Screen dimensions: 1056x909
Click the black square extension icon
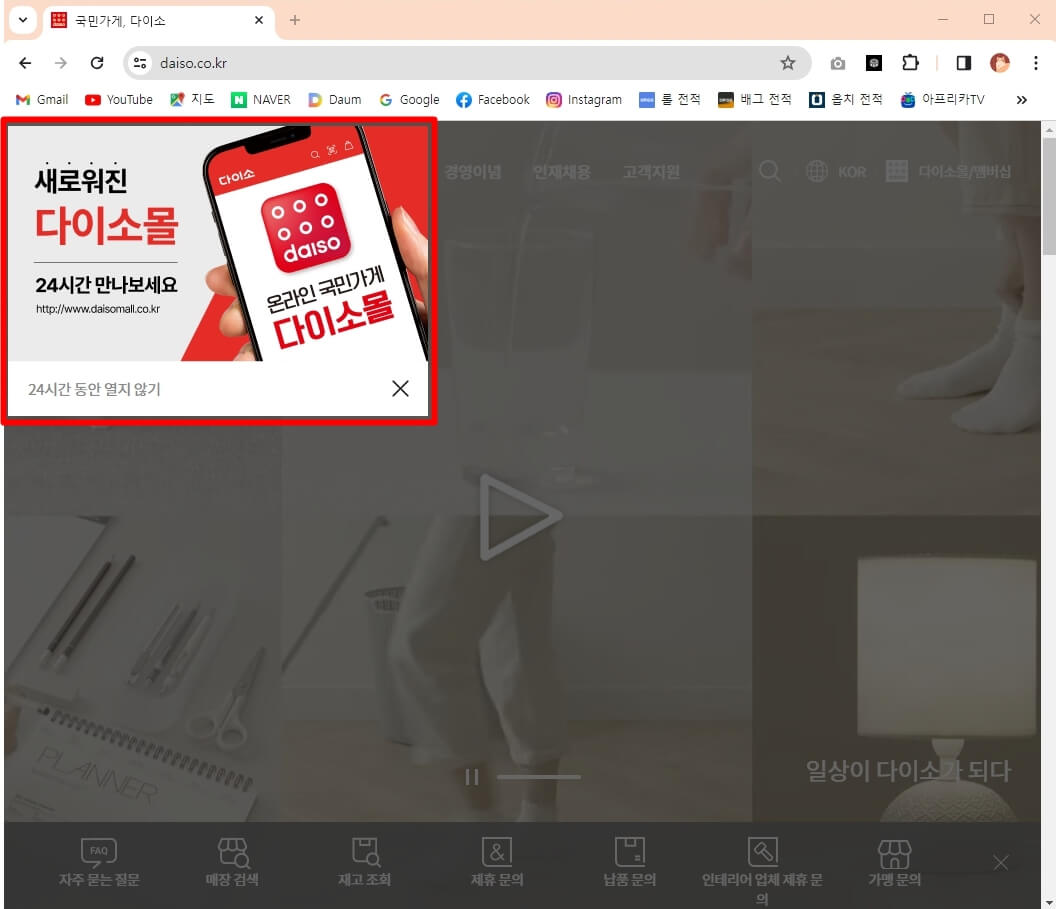click(x=873, y=63)
